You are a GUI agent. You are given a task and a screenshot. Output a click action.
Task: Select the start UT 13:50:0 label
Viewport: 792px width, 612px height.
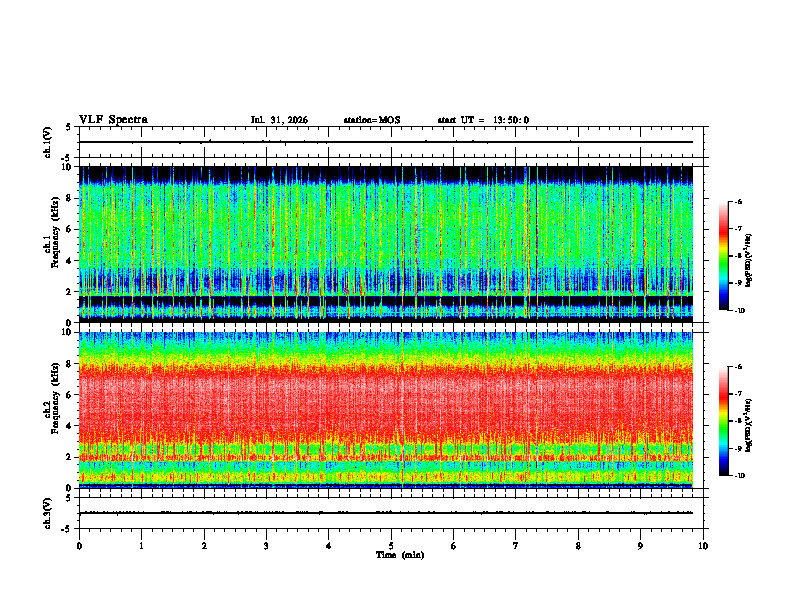pyautogui.click(x=483, y=120)
